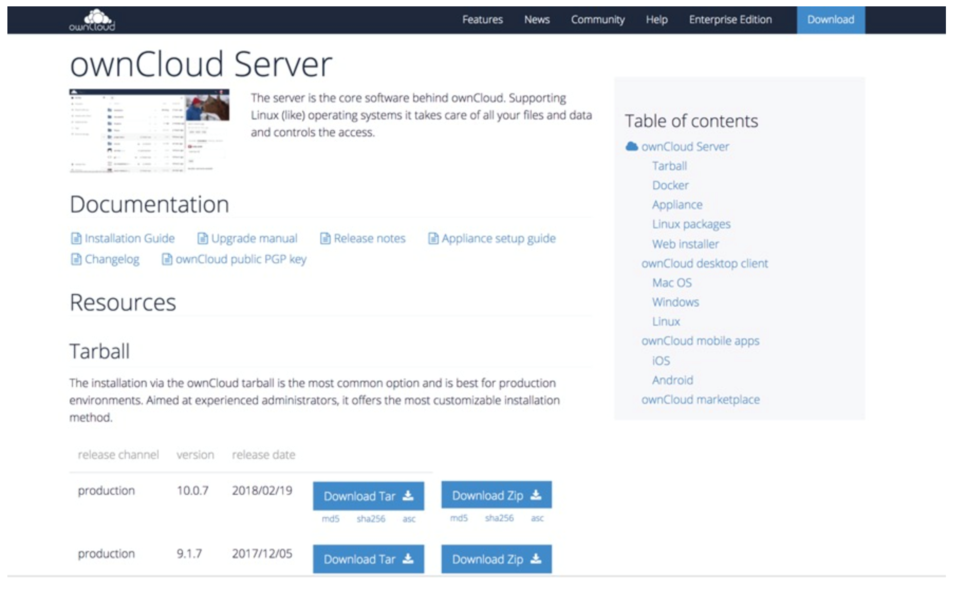This screenshot has width=966, height=589.
Task: Open the Appliance setup guide link
Action: click(498, 238)
